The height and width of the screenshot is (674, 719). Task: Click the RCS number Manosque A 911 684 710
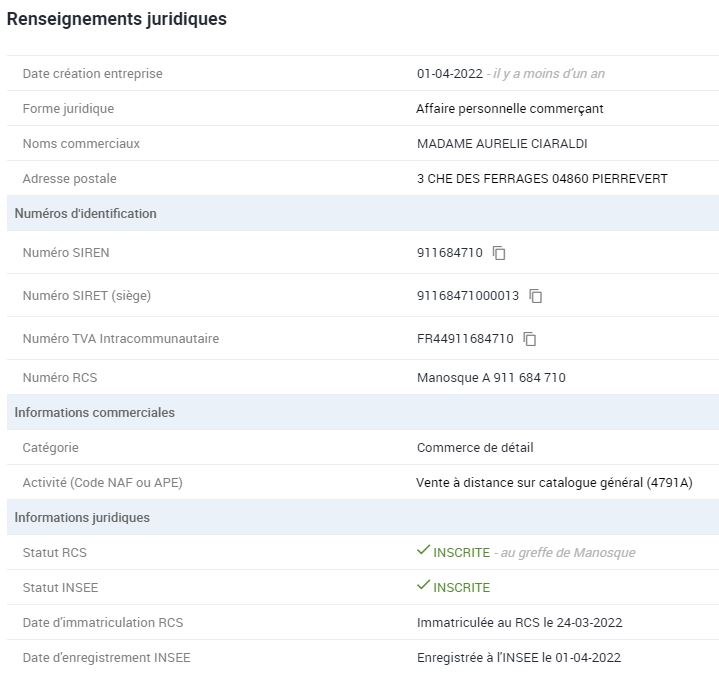[x=491, y=378]
